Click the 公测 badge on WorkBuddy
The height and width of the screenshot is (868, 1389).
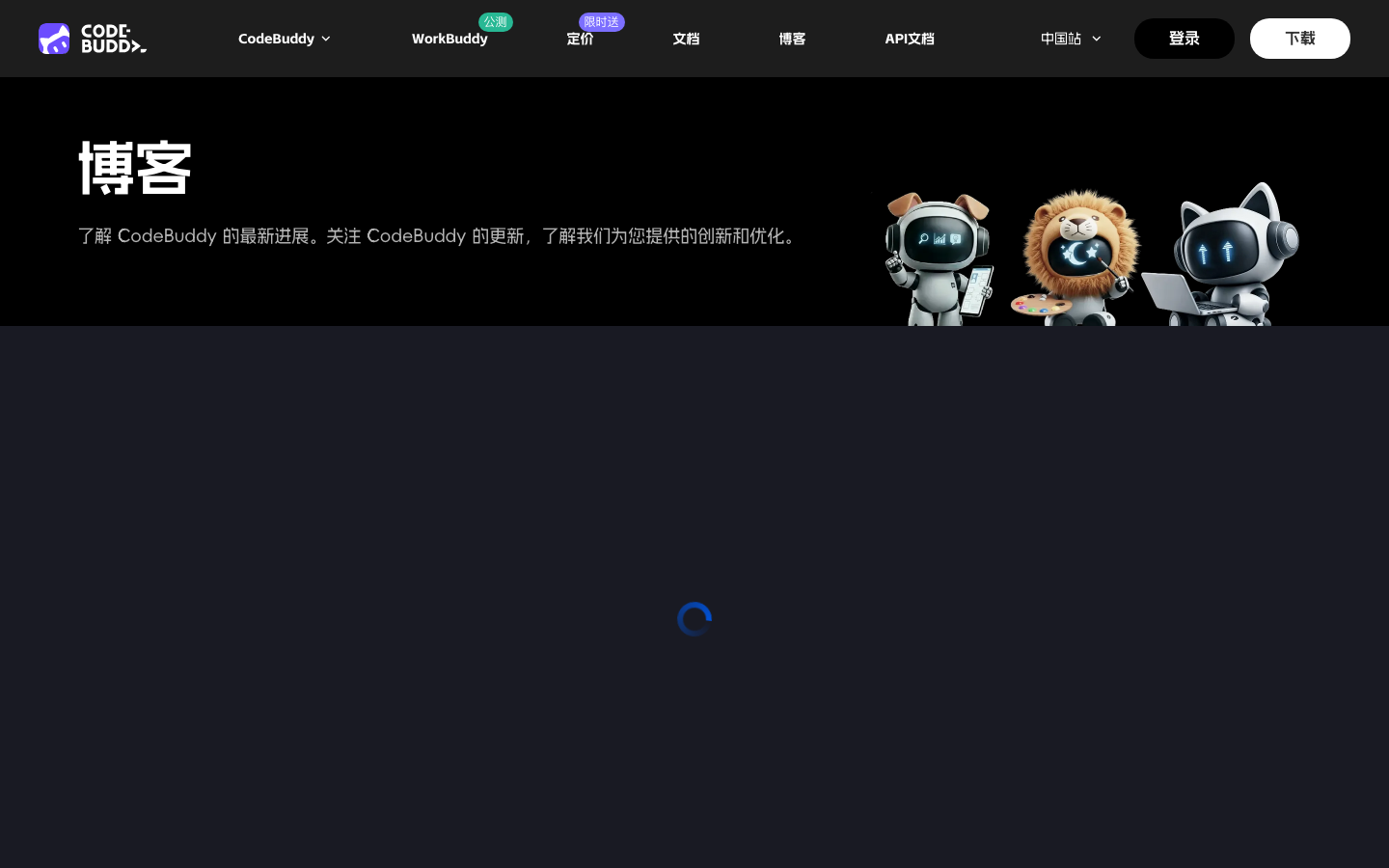click(x=496, y=21)
